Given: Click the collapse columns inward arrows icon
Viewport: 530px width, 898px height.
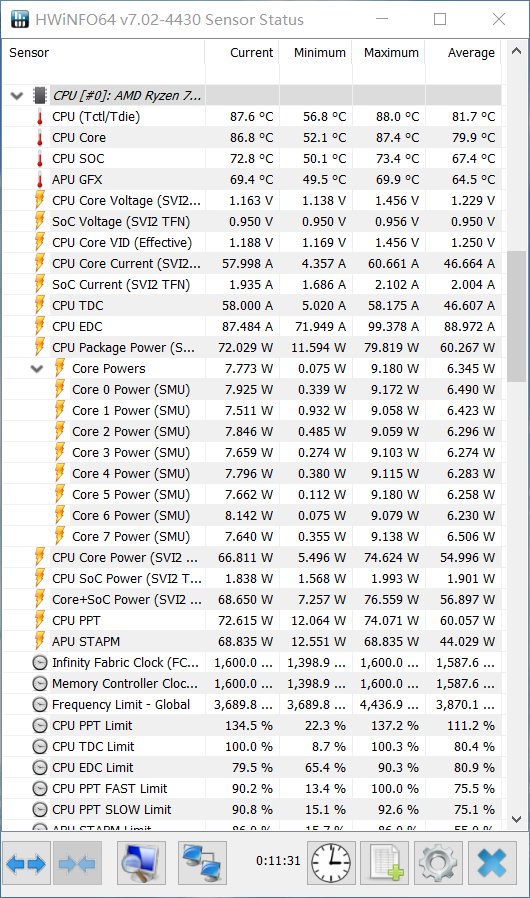Looking at the screenshot, I should point(77,862).
